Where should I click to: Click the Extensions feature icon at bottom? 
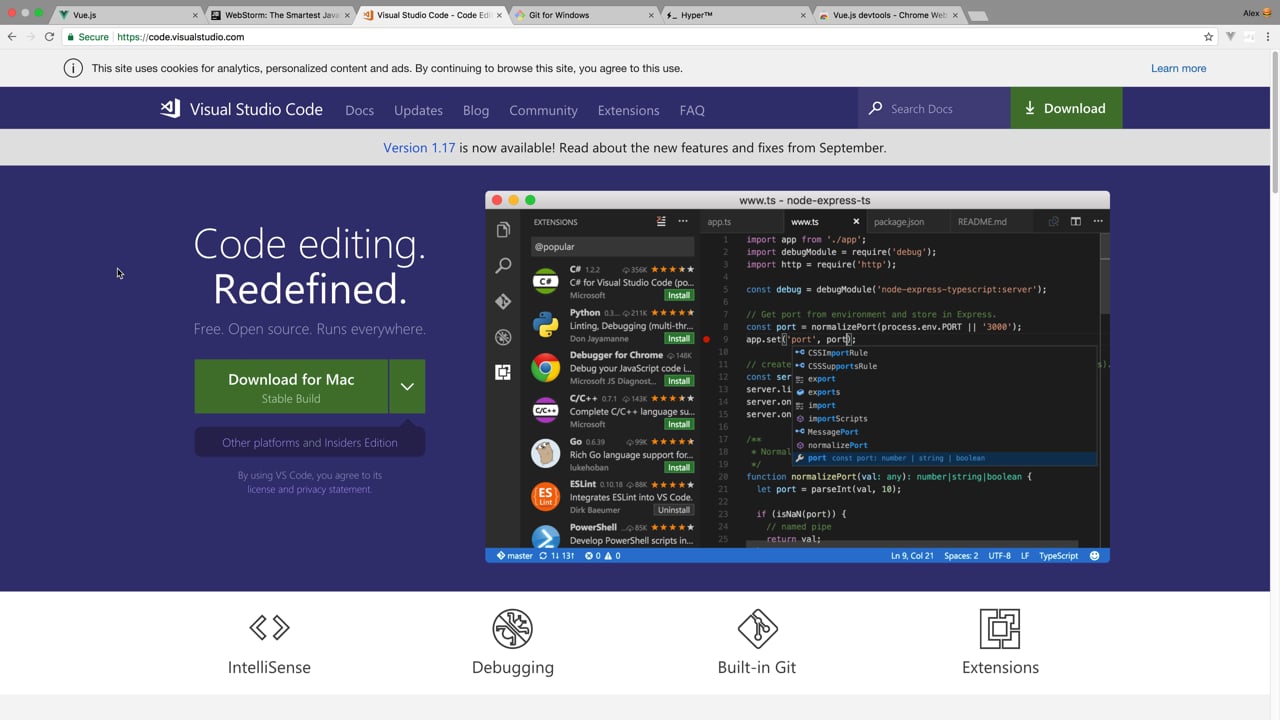(1000, 628)
